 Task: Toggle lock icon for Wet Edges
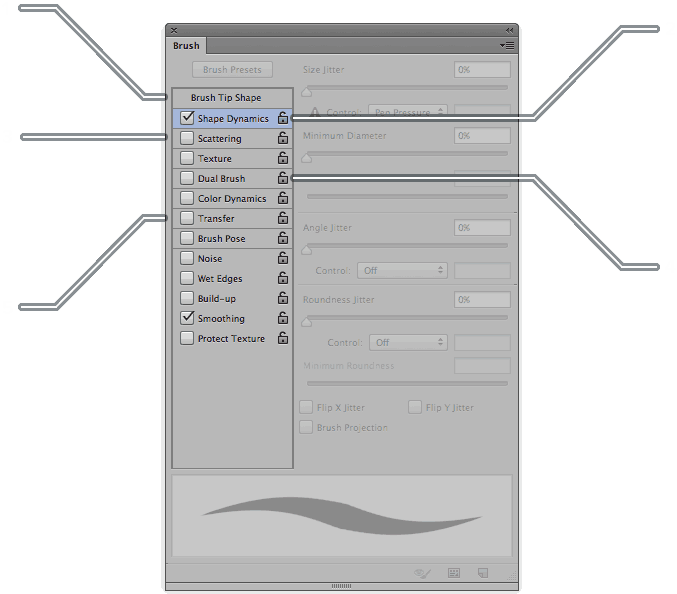point(283,278)
